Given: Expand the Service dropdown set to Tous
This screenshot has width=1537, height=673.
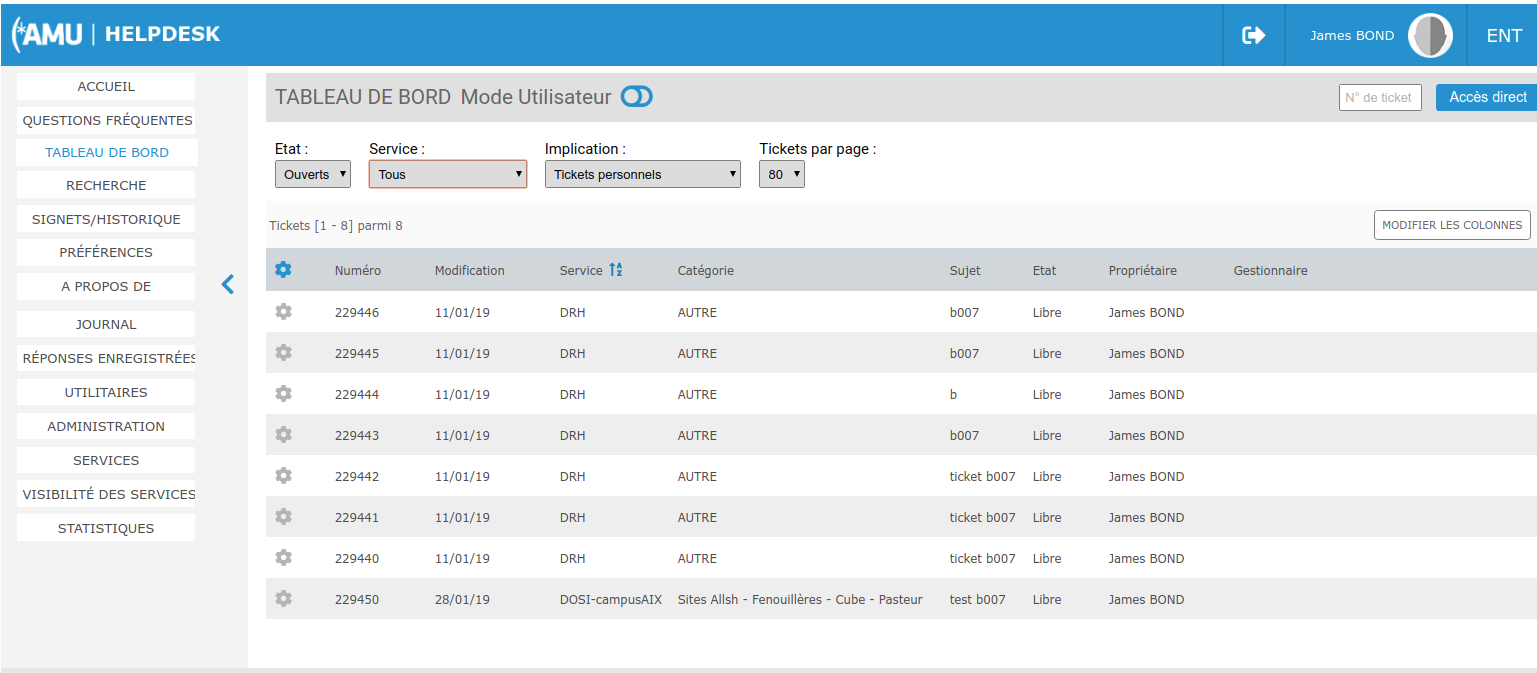Looking at the screenshot, I should pos(447,174).
